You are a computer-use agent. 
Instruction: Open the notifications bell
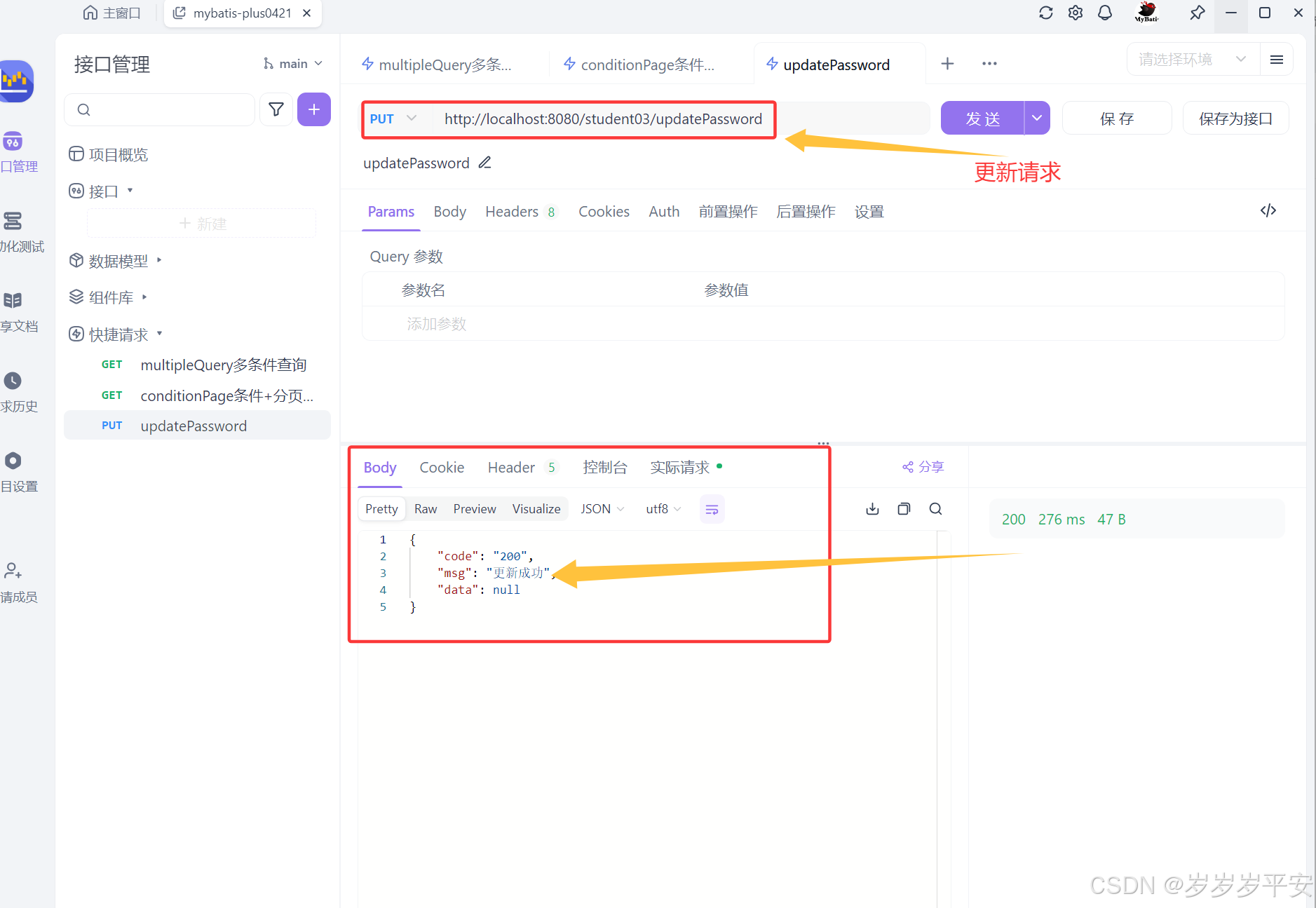[x=1104, y=12]
